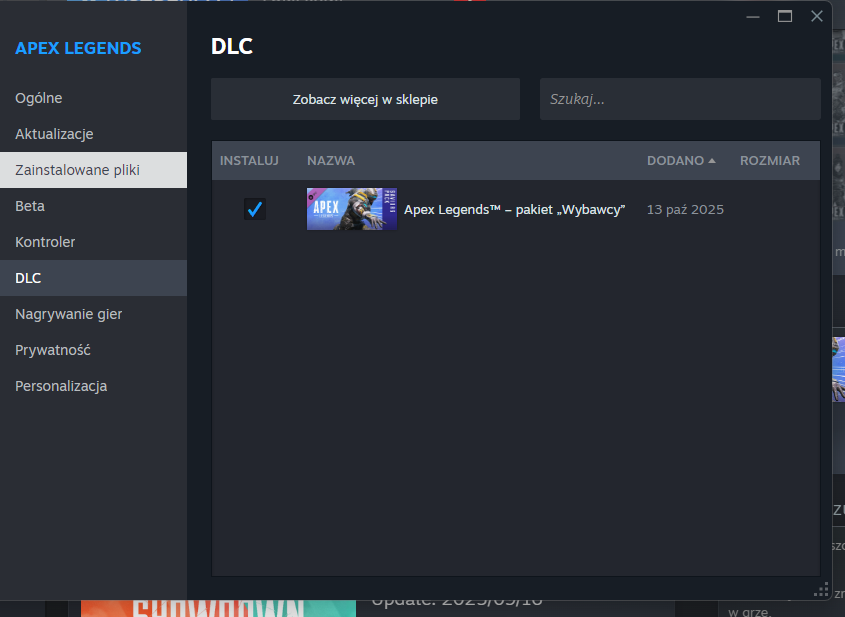Go to the Beta section
The image size is (845, 617).
[30, 206]
